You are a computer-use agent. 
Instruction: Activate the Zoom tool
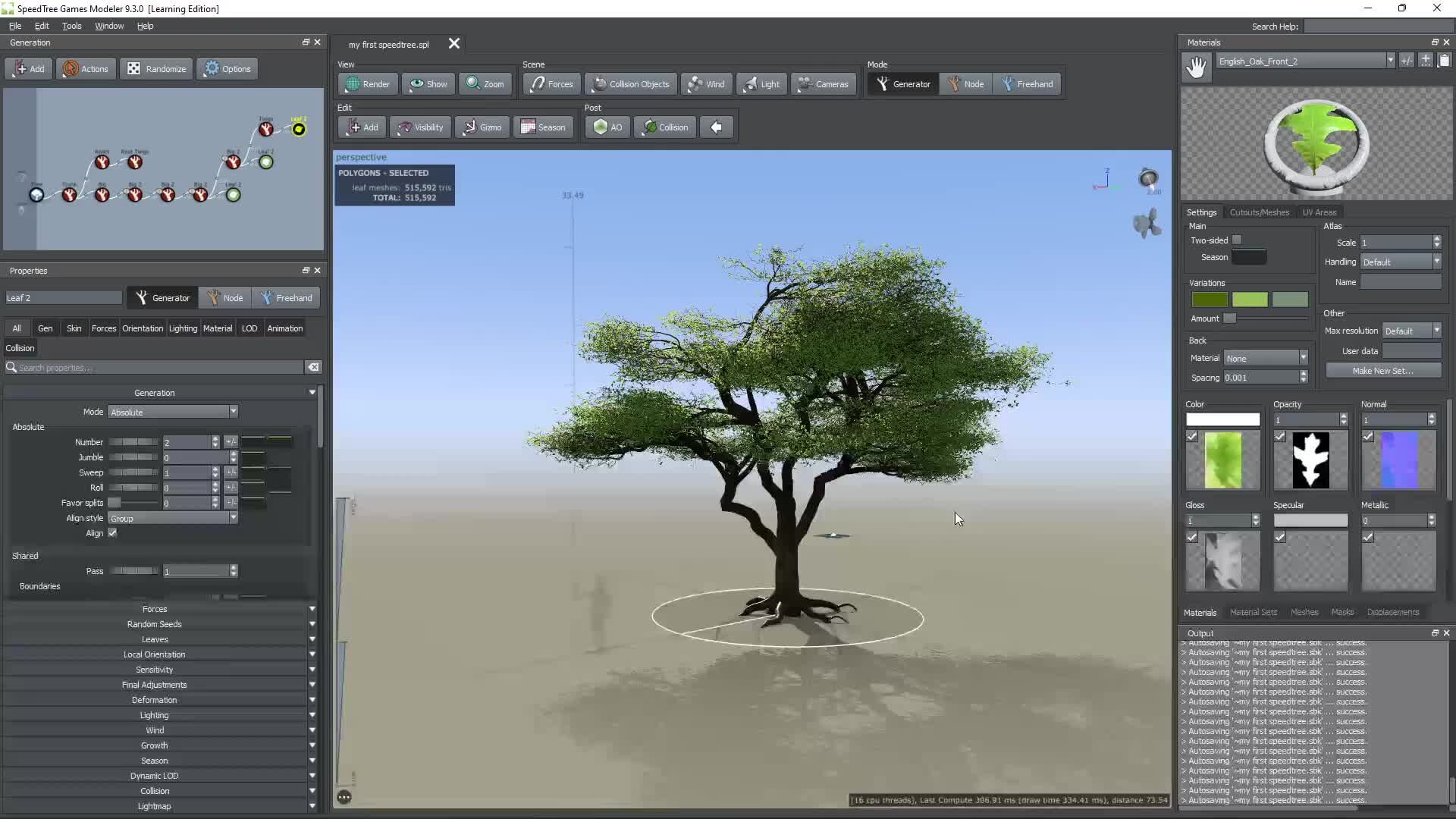[x=485, y=83]
